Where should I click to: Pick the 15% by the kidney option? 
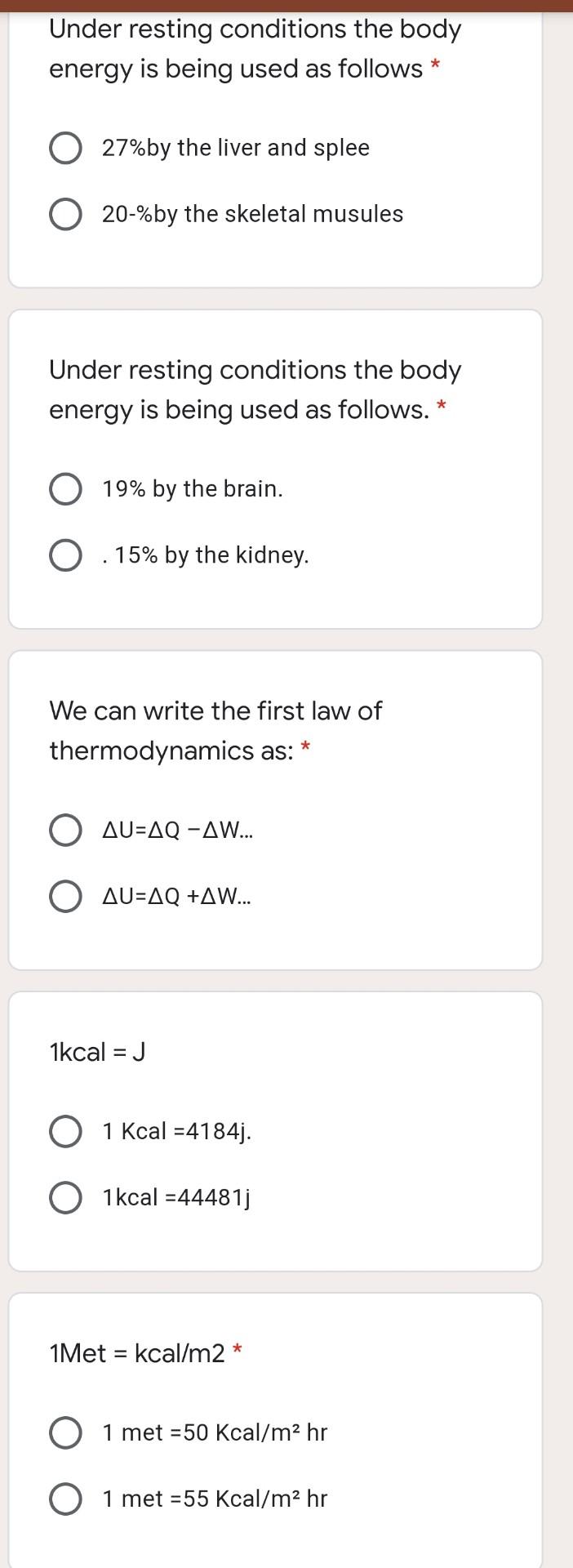tap(64, 556)
